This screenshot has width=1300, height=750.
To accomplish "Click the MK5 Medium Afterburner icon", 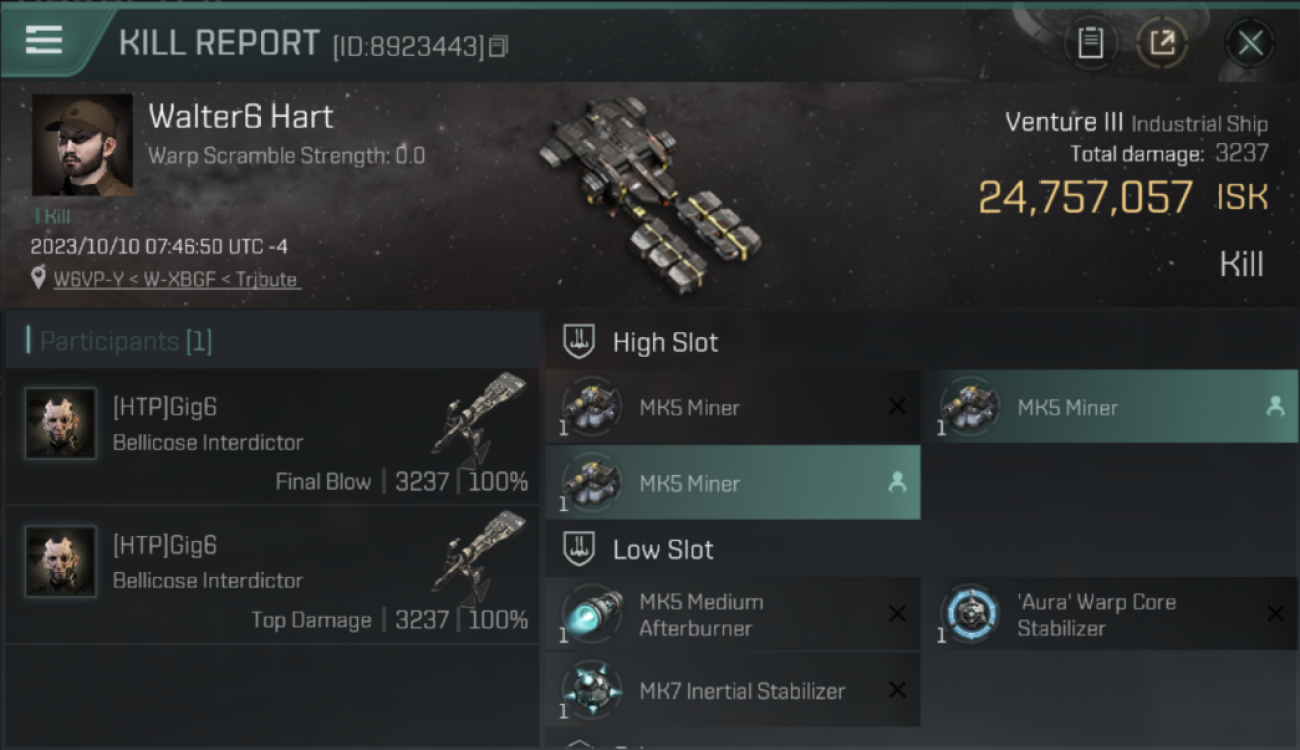I will (x=591, y=613).
